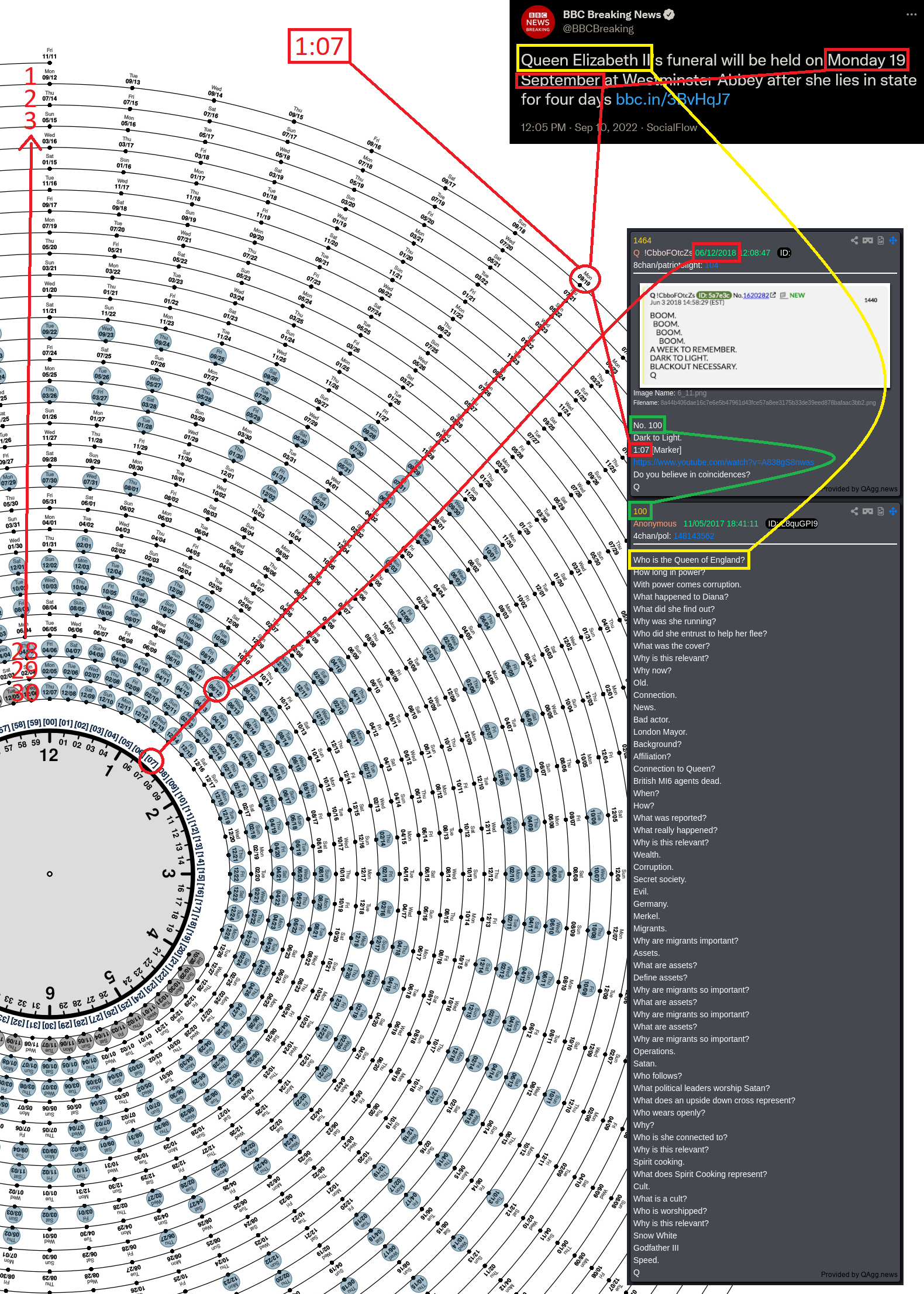Click the Q !CbboFOtcZs tripcode name
The image size is (924, 1294).
pyautogui.click(x=663, y=253)
